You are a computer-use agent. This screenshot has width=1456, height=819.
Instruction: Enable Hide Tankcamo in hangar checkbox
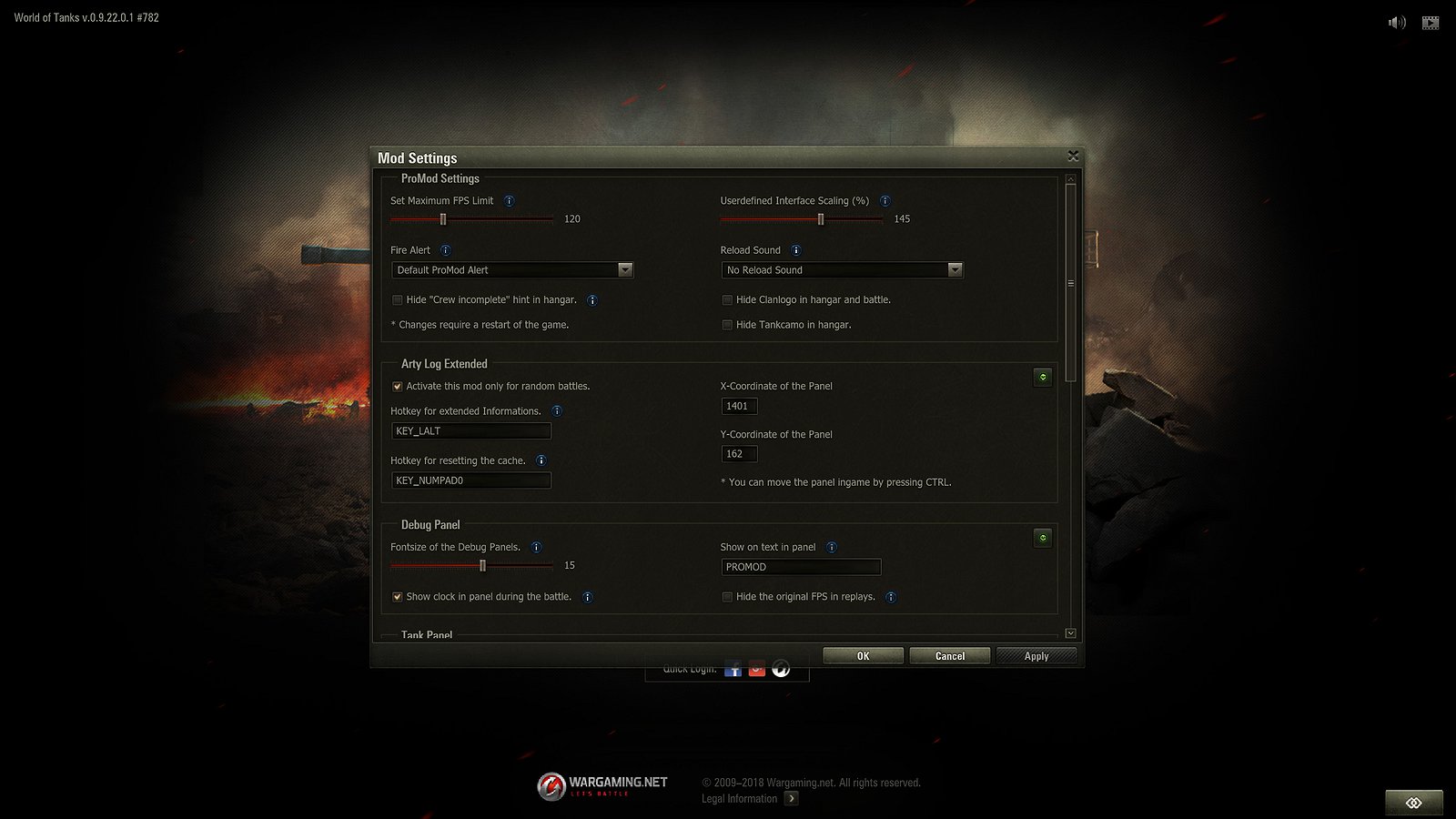727,325
